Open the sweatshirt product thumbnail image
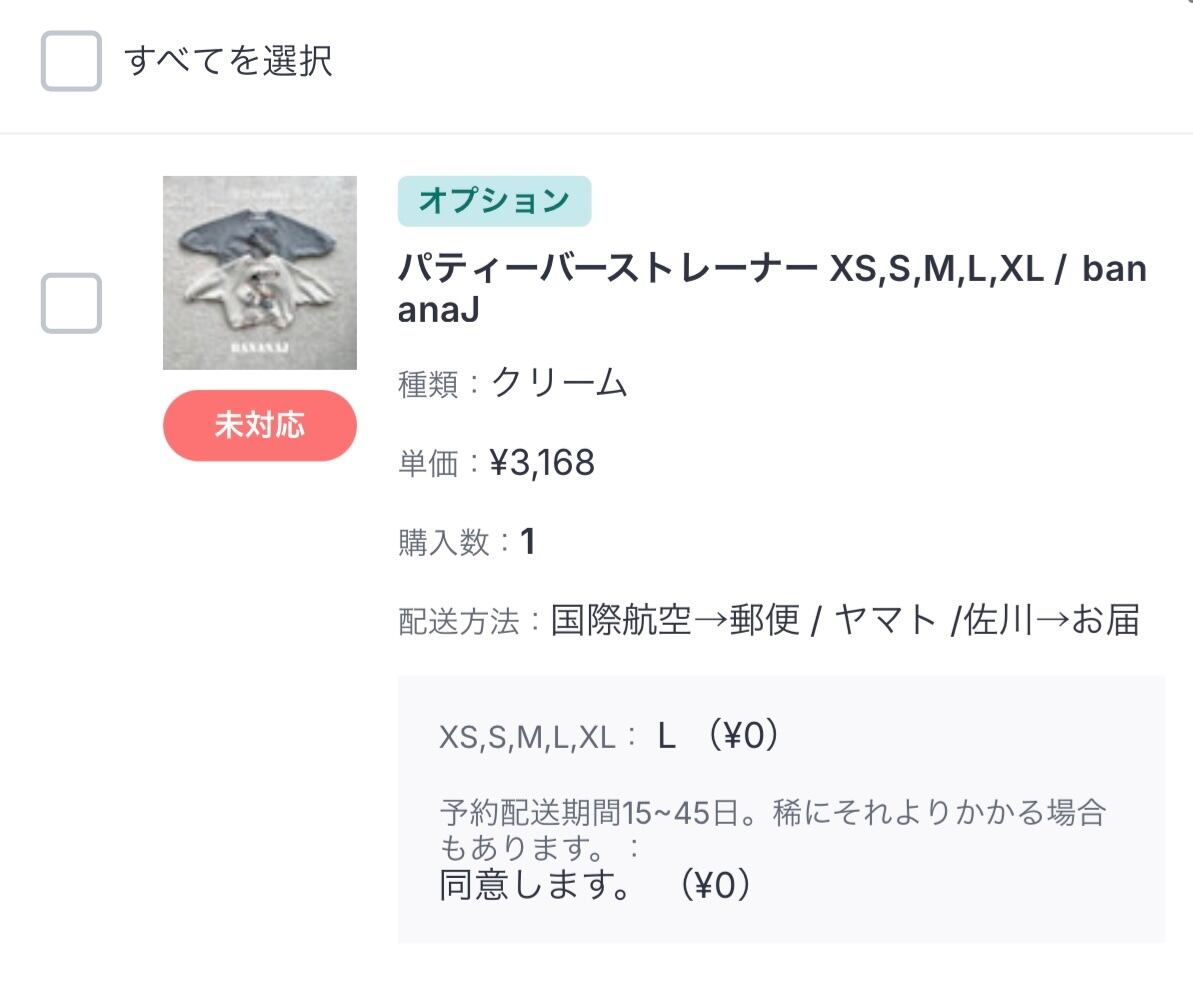This screenshot has height=982, width=1193. 260,273
